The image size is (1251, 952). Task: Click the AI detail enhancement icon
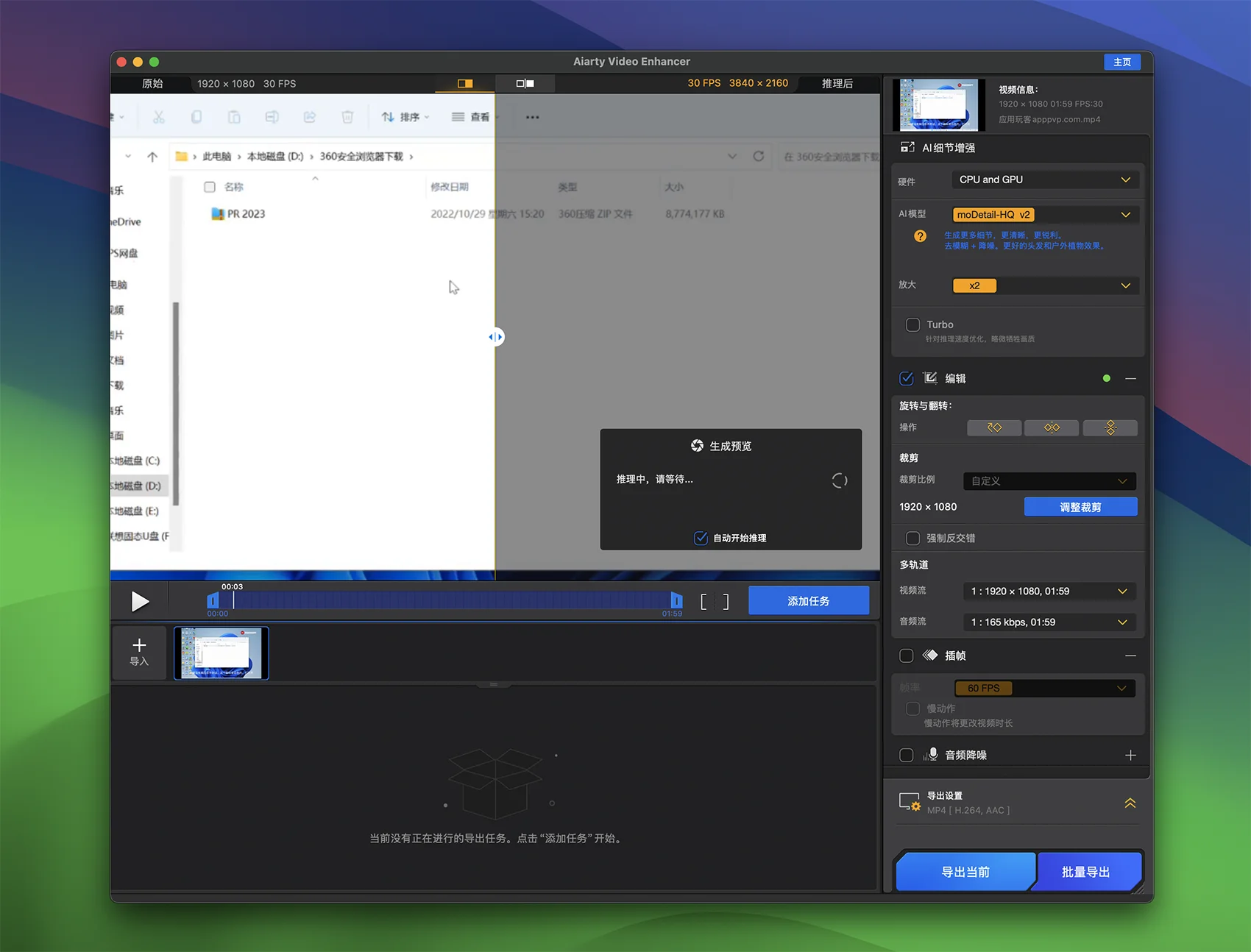907,147
